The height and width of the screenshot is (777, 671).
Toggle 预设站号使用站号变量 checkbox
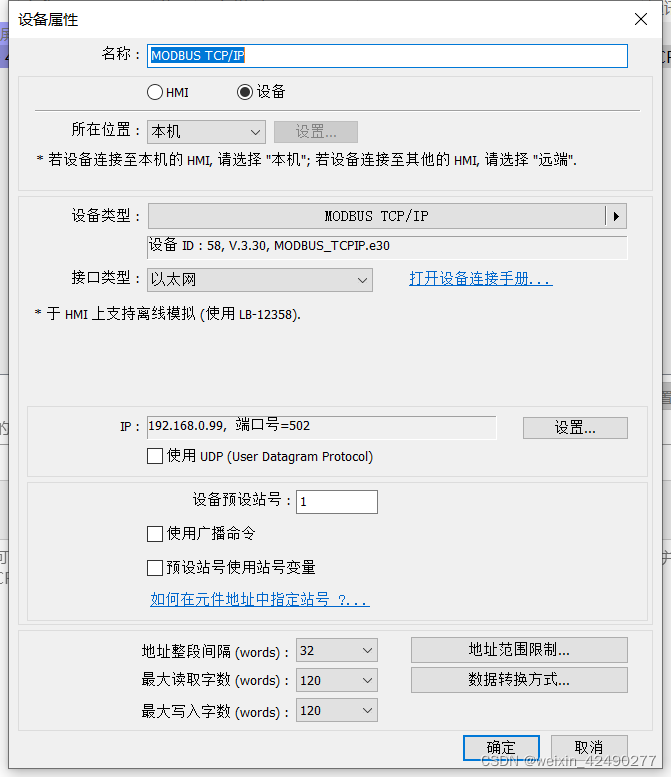click(x=155, y=567)
